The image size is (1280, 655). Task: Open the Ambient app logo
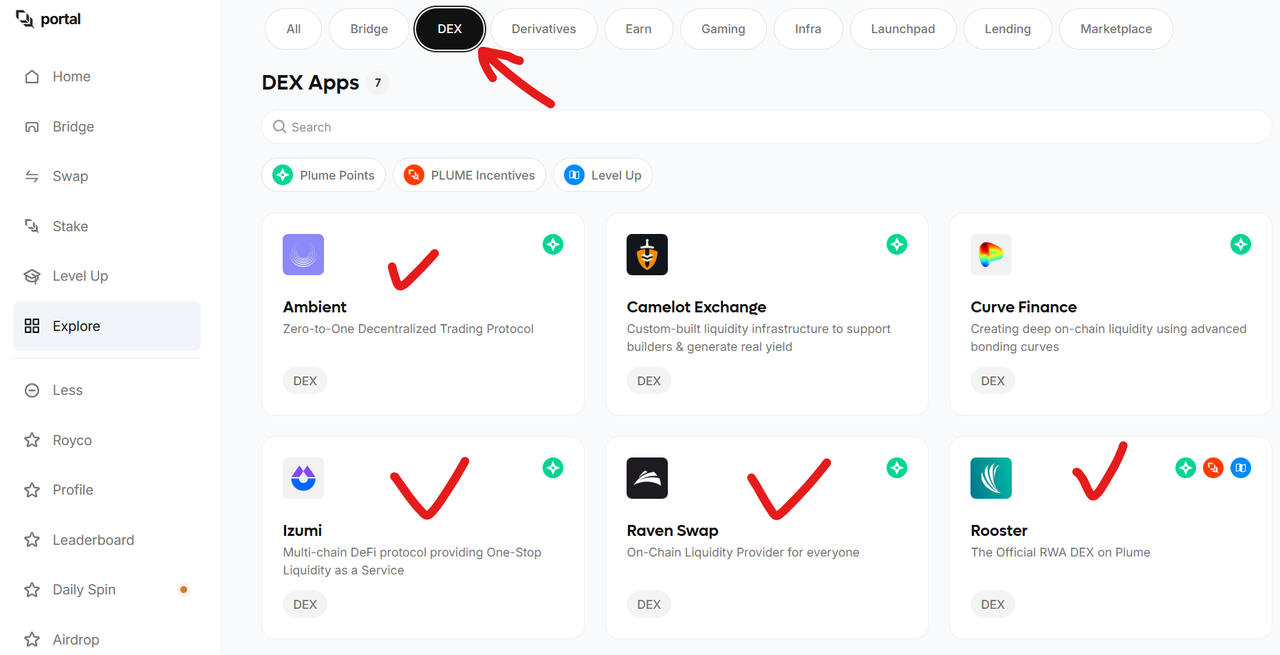tap(303, 254)
